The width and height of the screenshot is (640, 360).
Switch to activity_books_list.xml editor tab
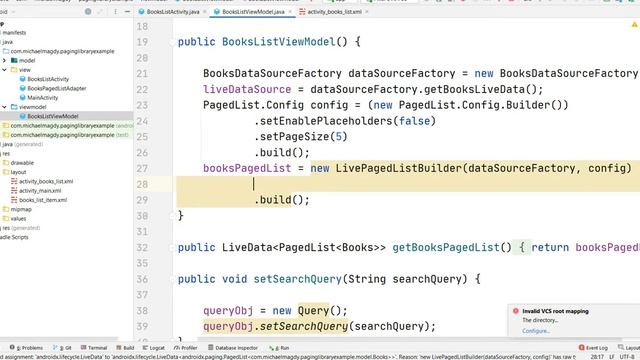(334, 12)
